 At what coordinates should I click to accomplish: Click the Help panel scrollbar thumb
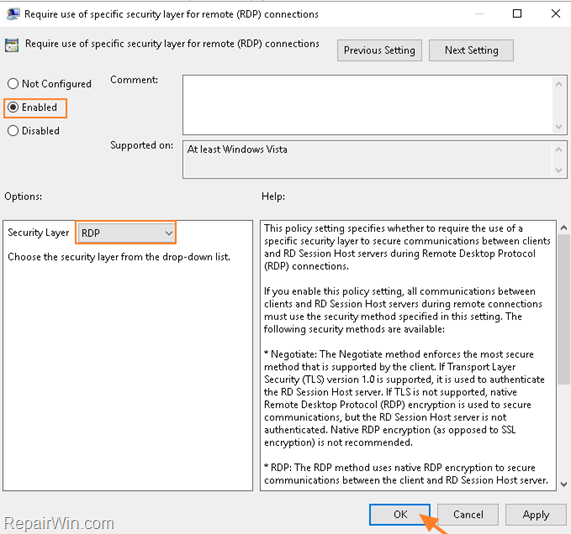[x=564, y=309]
